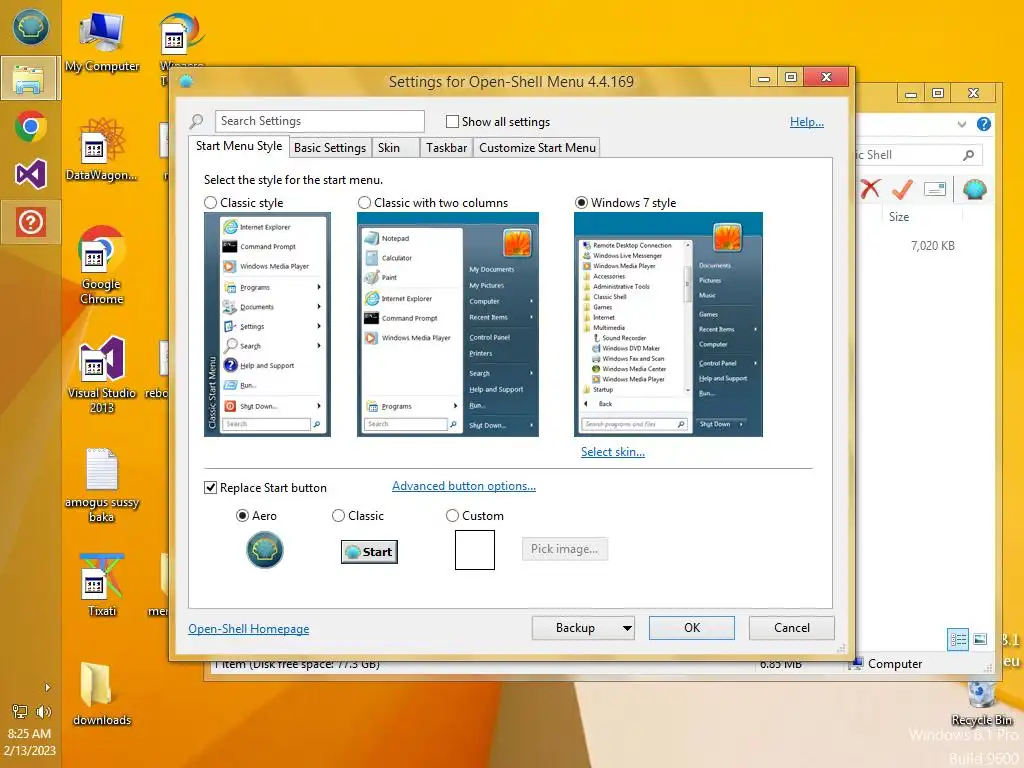The image size is (1024, 768).
Task: Select the downloads folder on the desktop
Action: pyautogui.click(x=102, y=695)
